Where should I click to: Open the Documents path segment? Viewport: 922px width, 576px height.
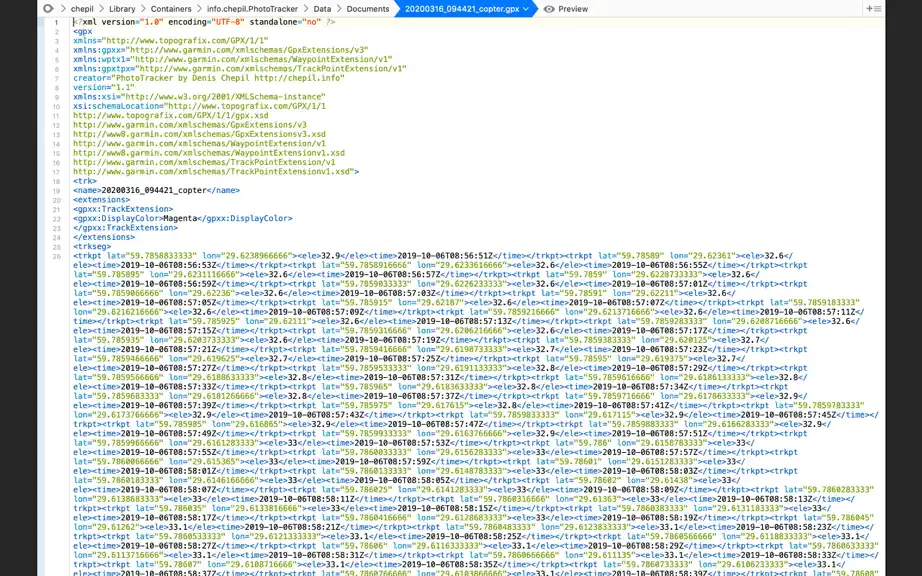368,9
